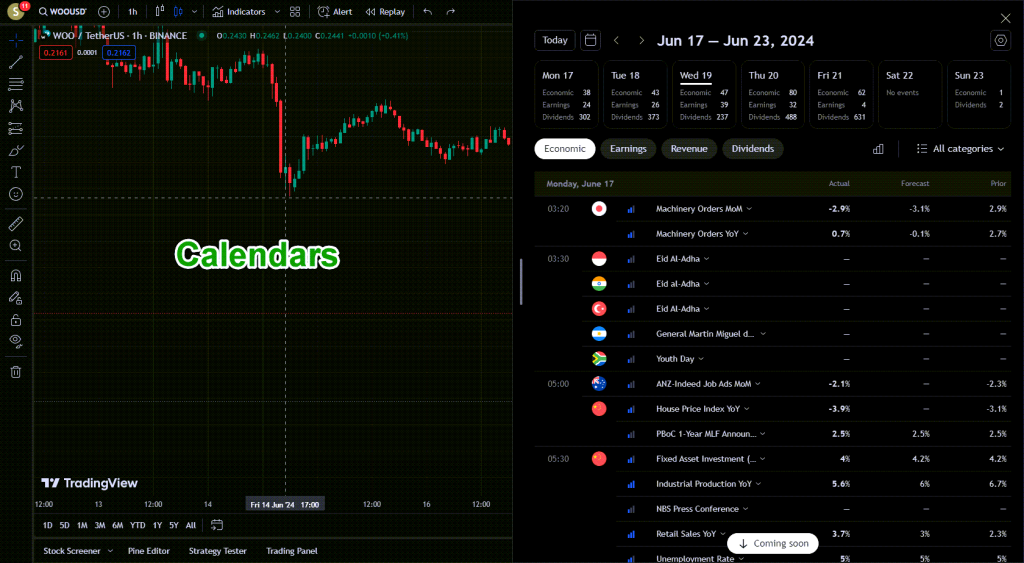Select the Fri 21 day card

pos(841,95)
